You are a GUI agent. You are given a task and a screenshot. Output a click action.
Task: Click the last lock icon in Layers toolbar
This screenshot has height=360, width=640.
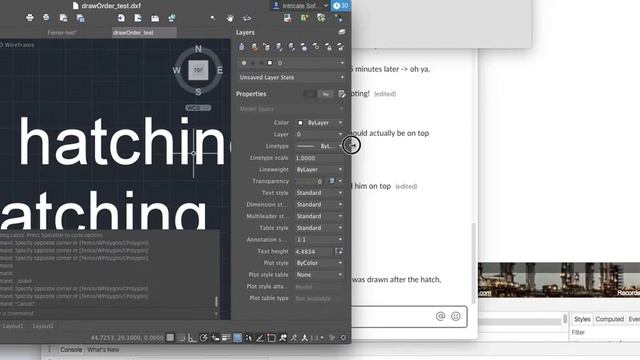[340, 47]
